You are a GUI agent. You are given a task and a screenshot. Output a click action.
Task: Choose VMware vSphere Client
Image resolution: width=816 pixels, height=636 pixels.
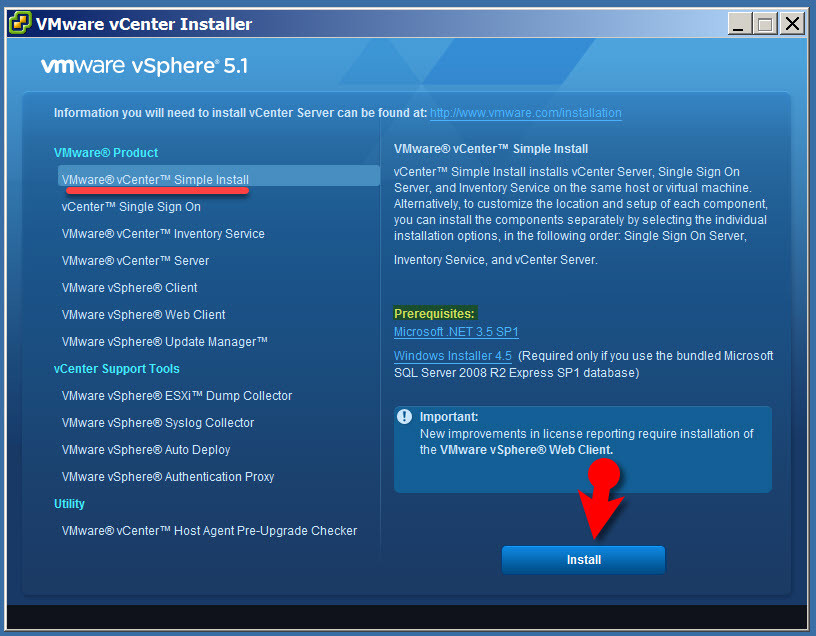[130, 288]
